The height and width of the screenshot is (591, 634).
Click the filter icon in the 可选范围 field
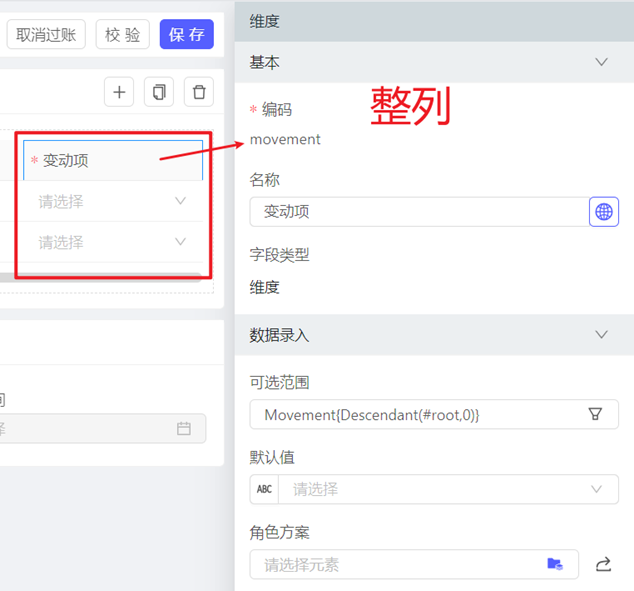pos(595,414)
